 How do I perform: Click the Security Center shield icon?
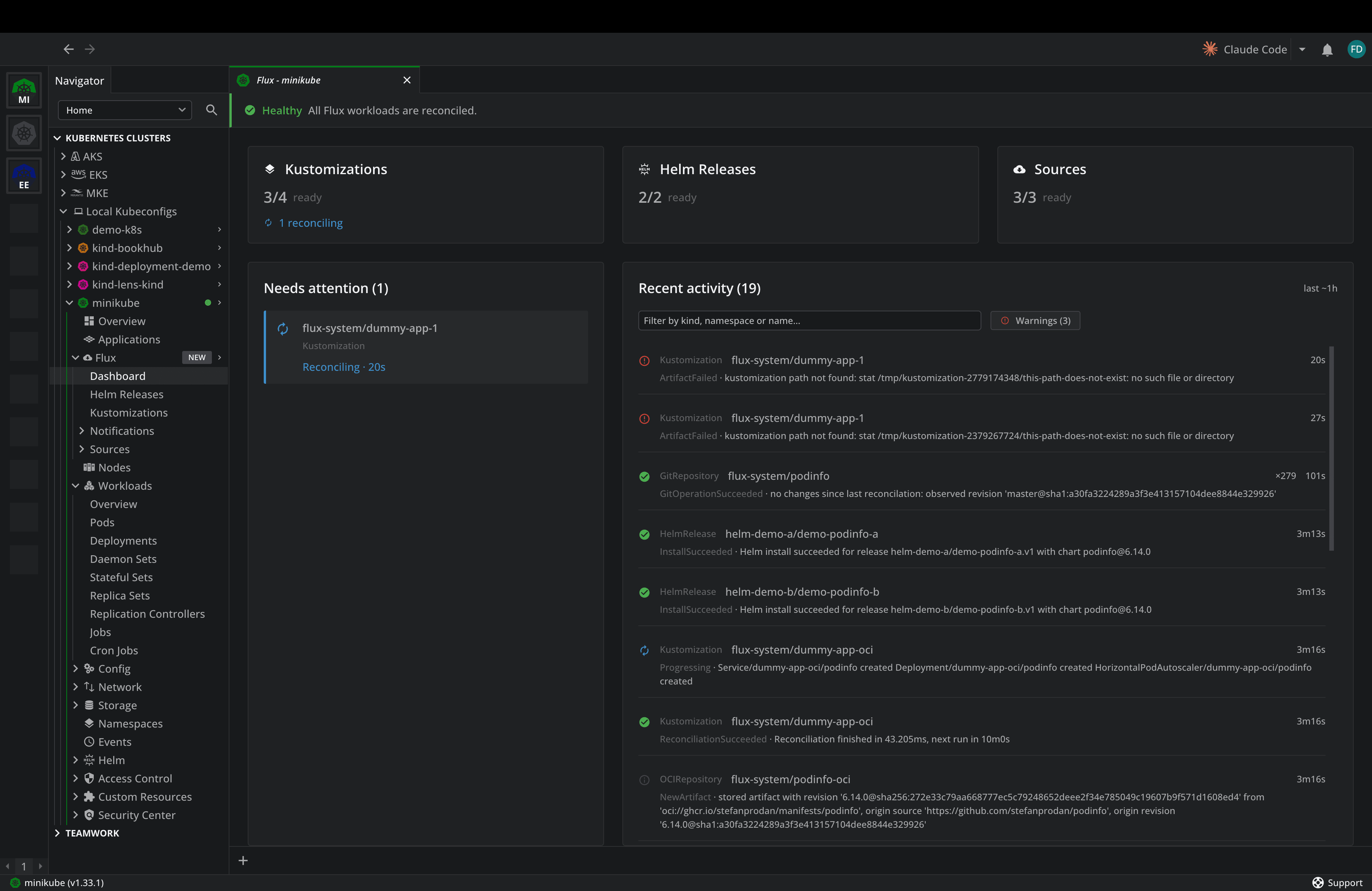click(89, 815)
